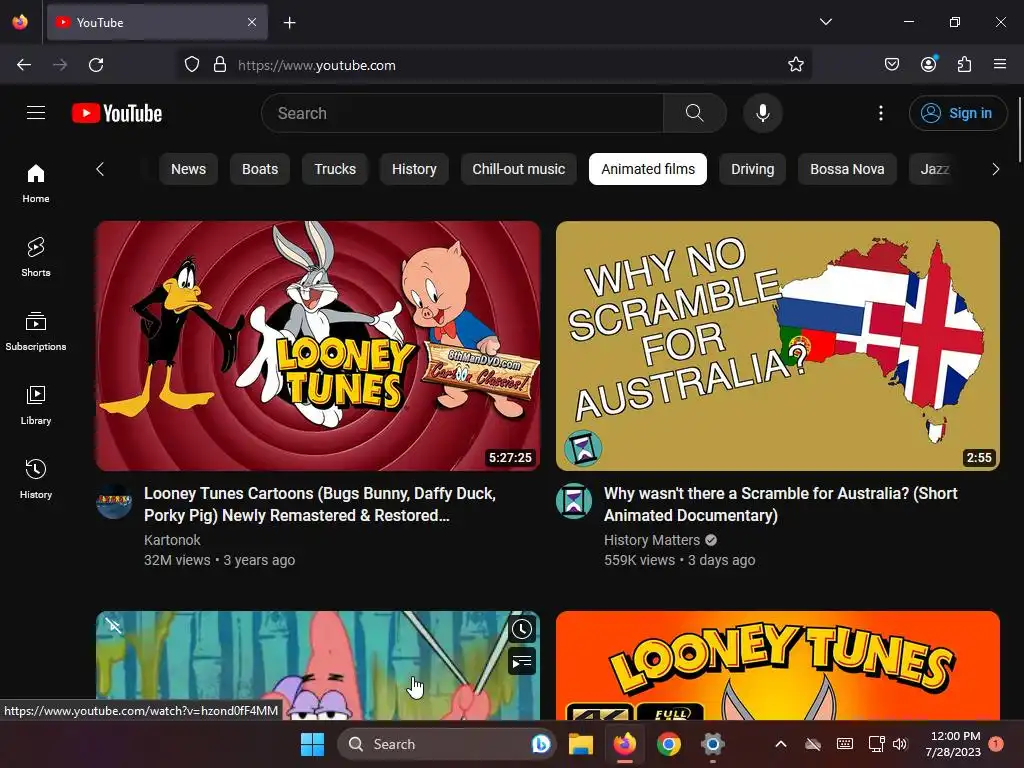
Task: Open Looney Tunes 5:27:25 video thumbnail
Action: point(318,345)
